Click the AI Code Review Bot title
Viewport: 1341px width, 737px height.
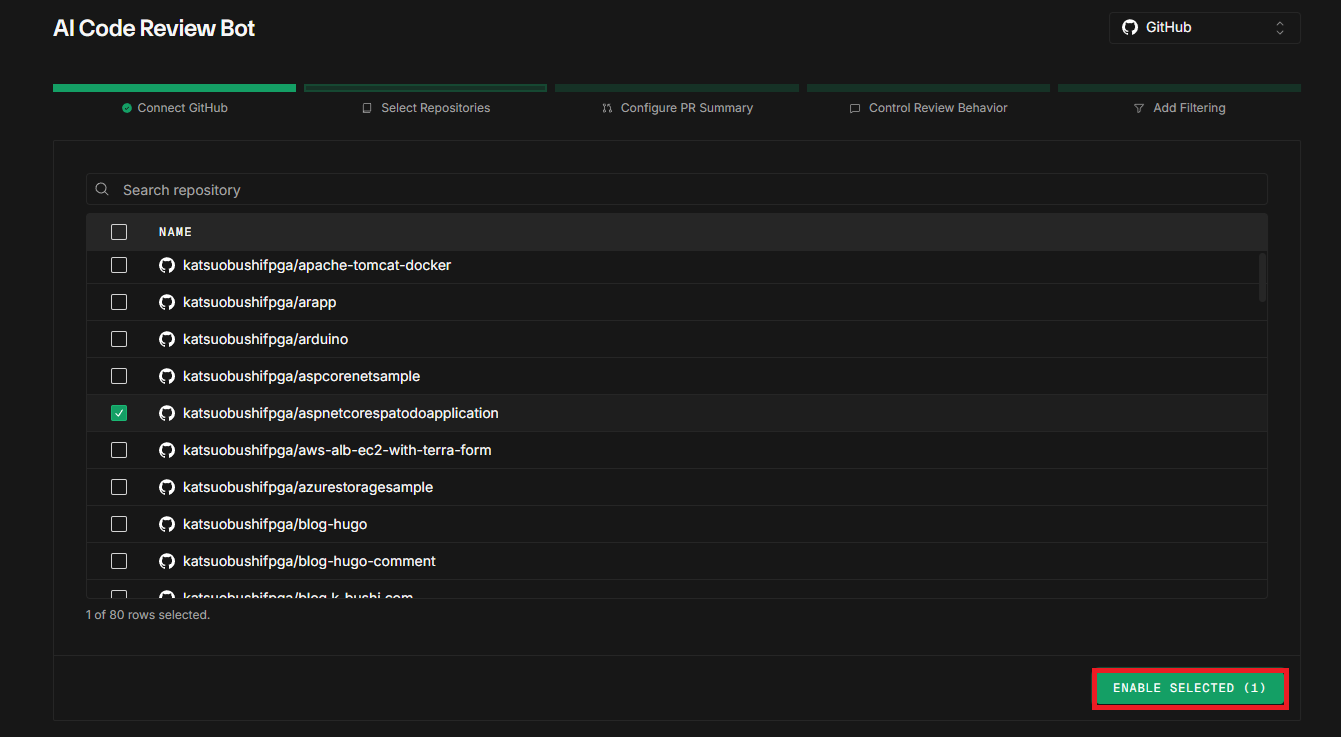pos(154,28)
